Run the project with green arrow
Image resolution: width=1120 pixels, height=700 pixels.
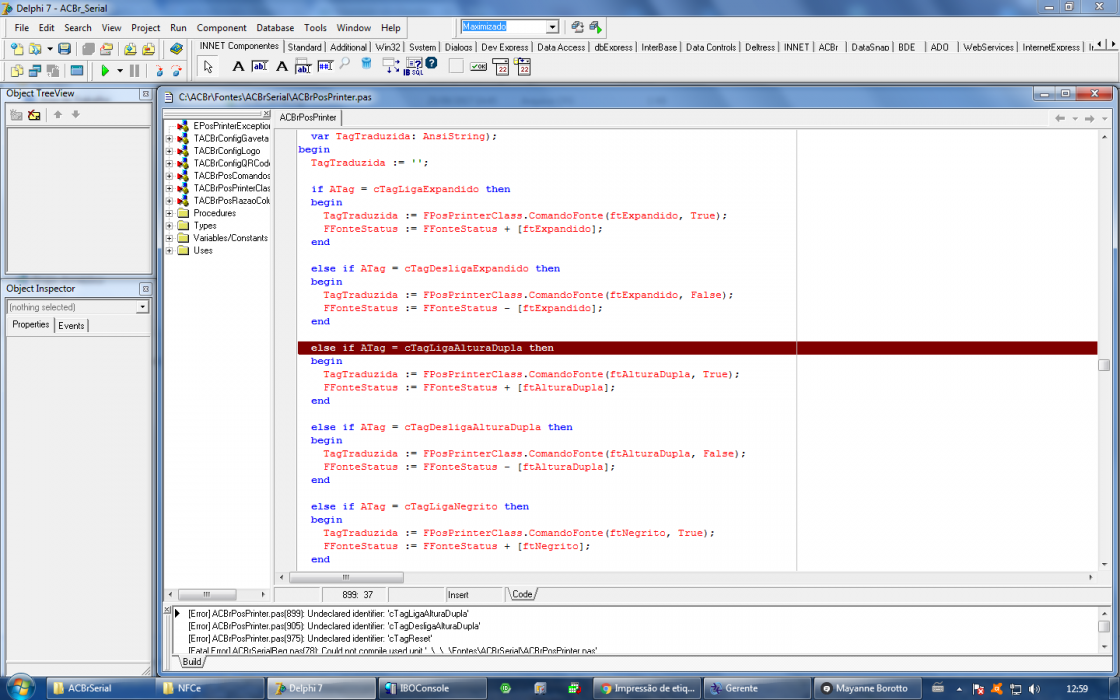pyautogui.click(x=105, y=71)
